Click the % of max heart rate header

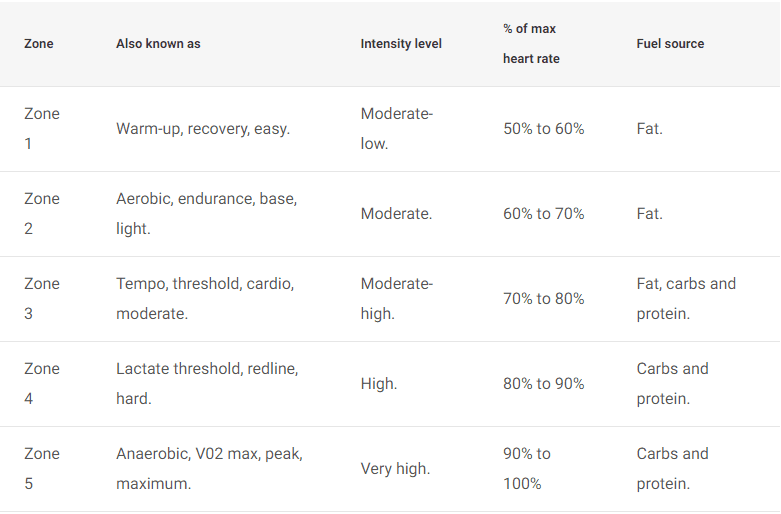(531, 44)
